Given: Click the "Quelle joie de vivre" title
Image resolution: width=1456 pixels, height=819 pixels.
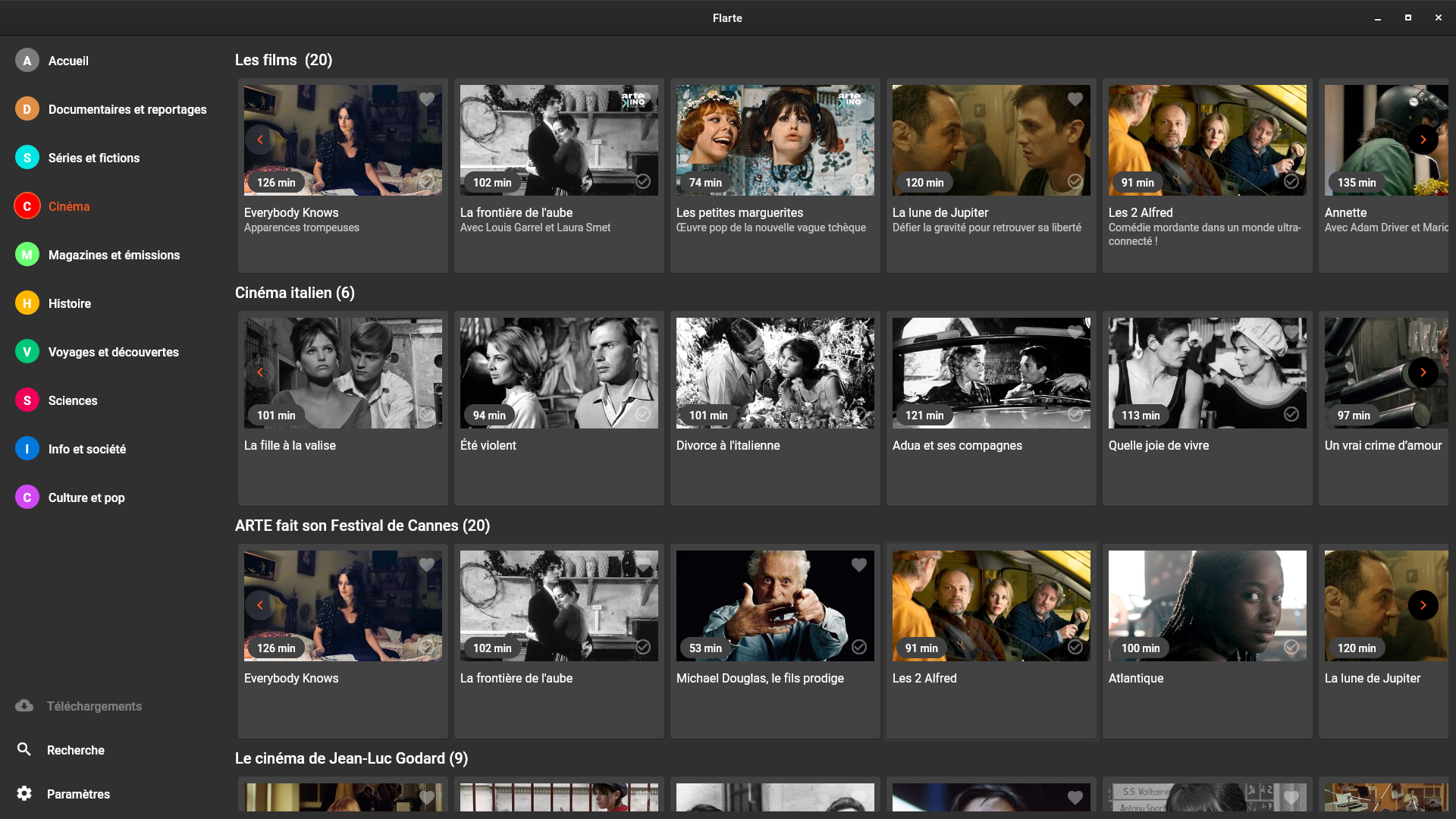Looking at the screenshot, I should pos(1159,445).
